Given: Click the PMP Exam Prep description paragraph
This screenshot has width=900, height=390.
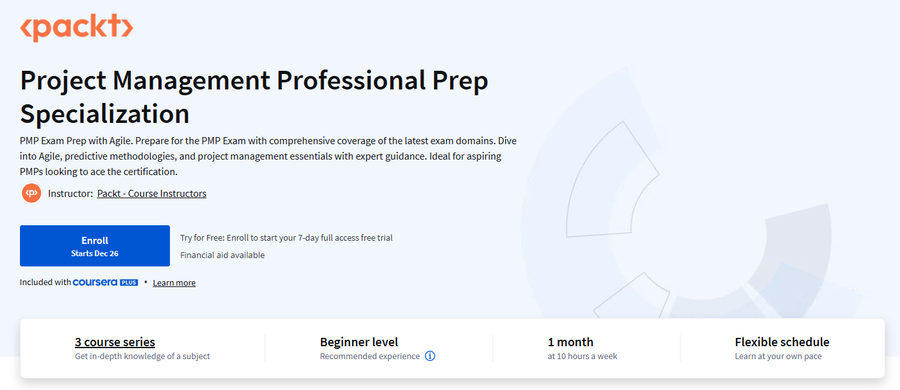Looking at the screenshot, I should pos(269,156).
